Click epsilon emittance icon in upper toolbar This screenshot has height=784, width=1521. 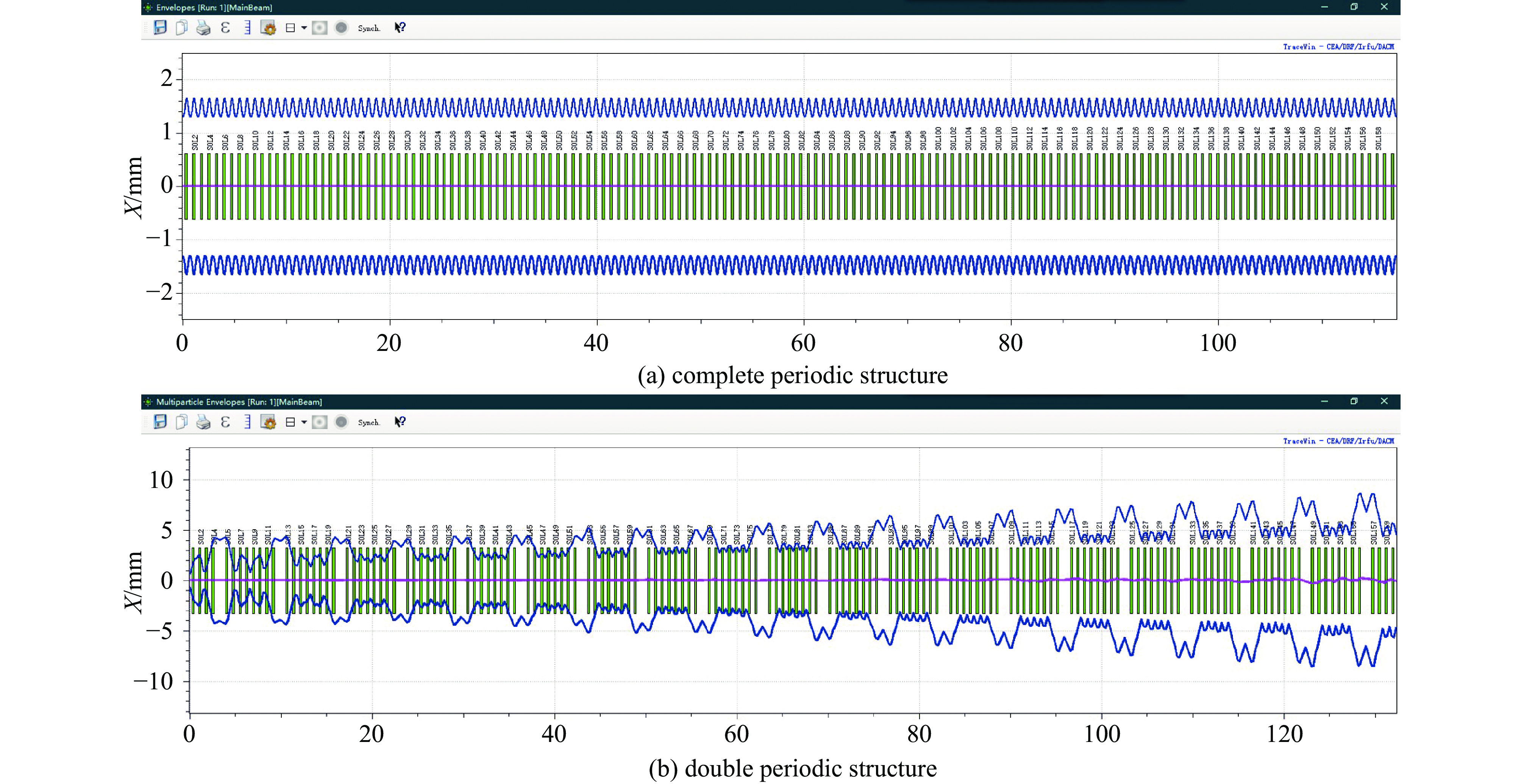coord(225,27)
